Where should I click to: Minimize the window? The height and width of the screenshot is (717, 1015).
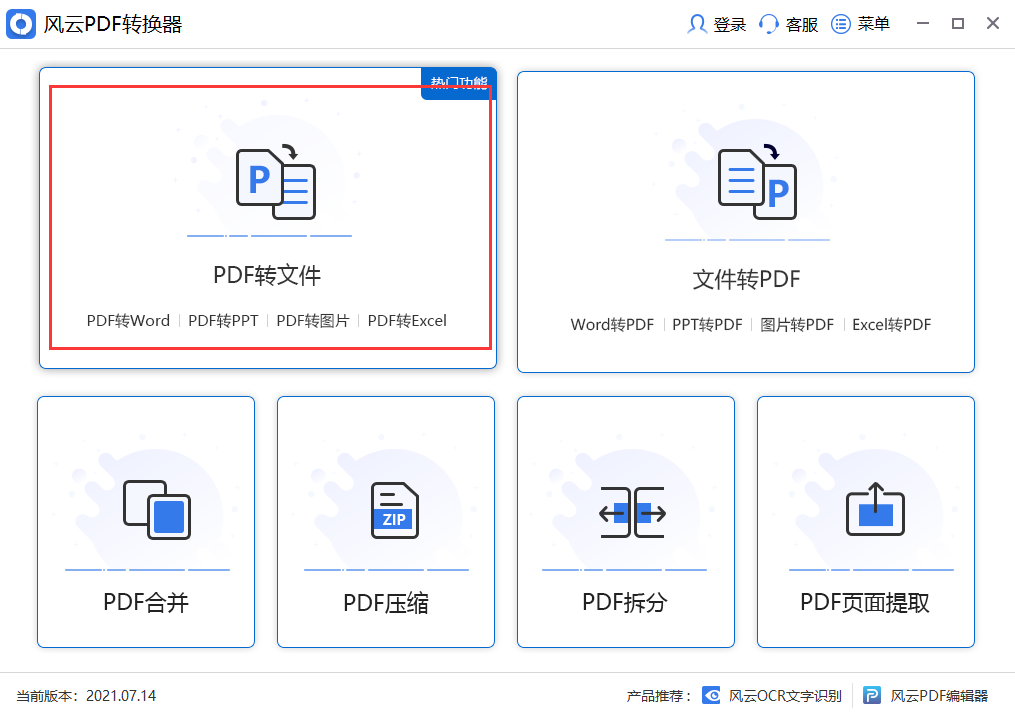pyautogui.click(x=923, y=24)
